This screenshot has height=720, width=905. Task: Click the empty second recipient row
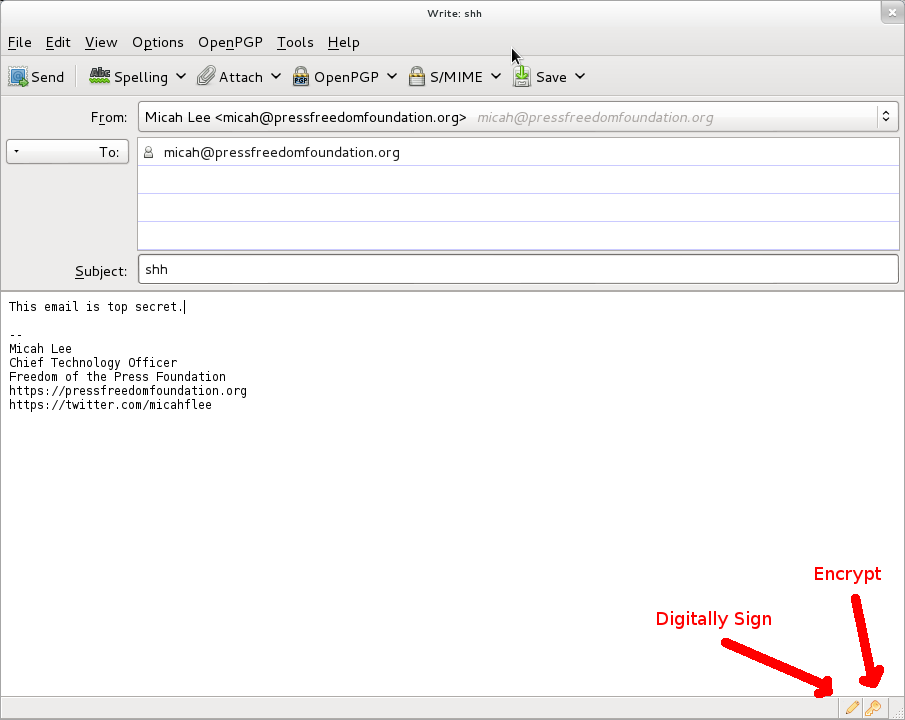tap(517, 180)
